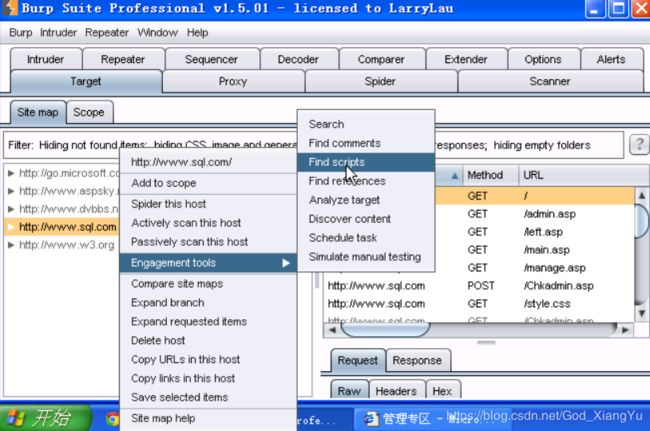Open the Burp menu

tap(20, 32)
